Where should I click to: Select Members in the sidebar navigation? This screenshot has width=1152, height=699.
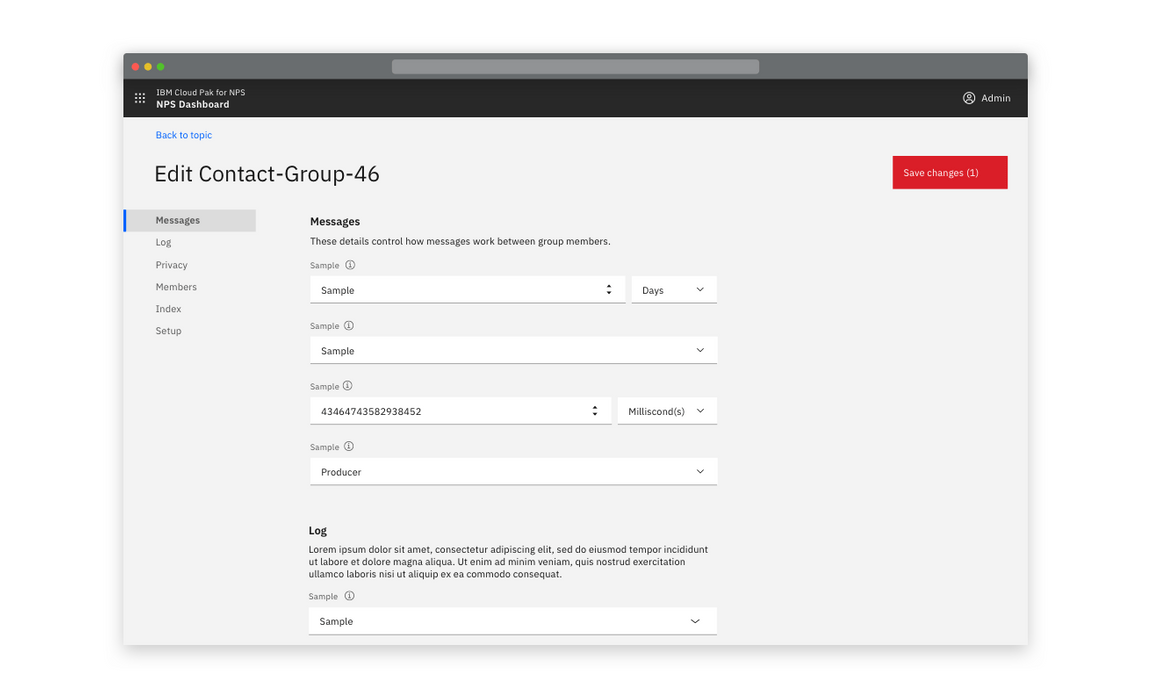click(176, 286)
